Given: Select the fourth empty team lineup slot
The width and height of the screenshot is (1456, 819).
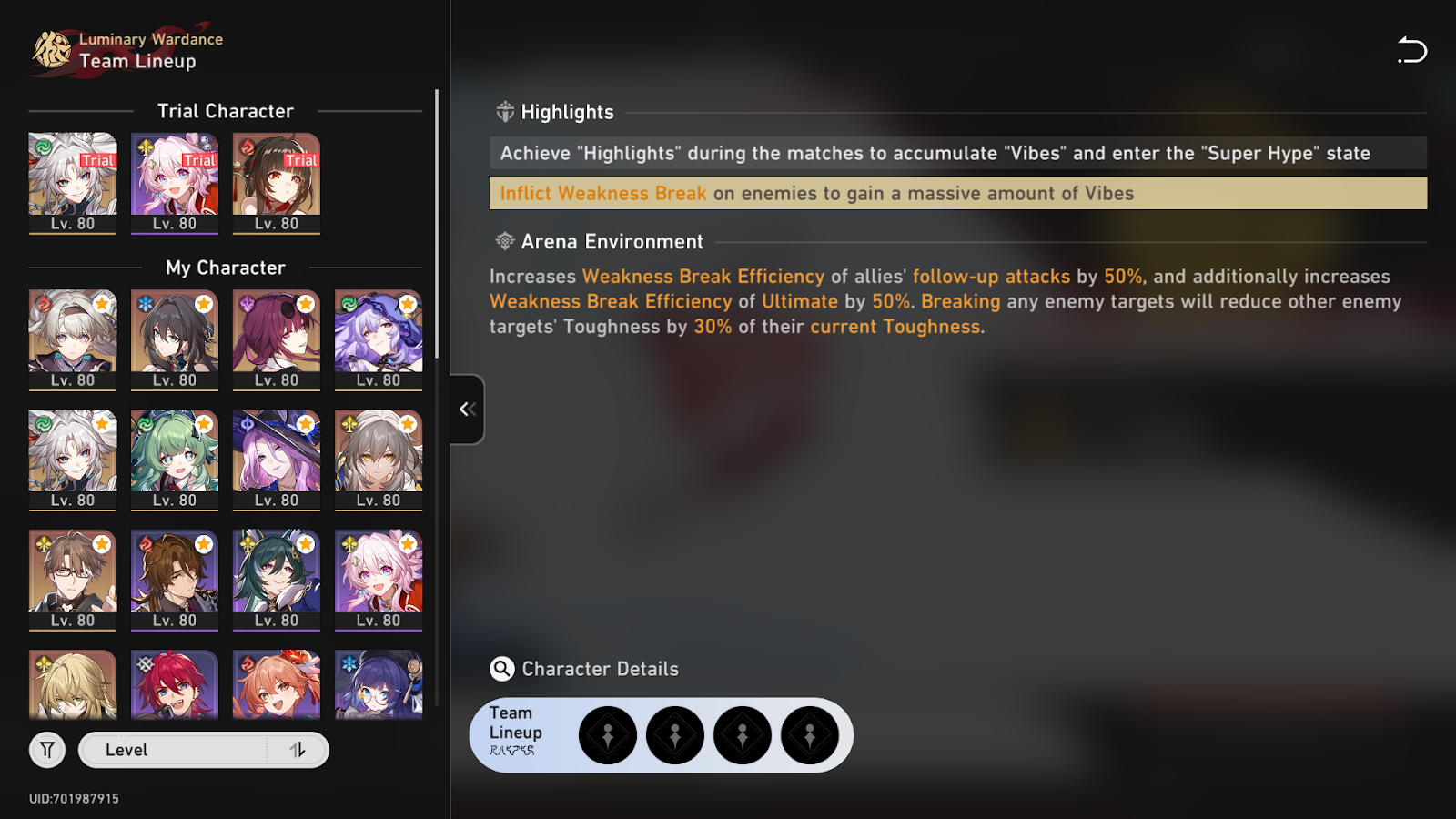Looking at the screenshot, I should (810, 735).
